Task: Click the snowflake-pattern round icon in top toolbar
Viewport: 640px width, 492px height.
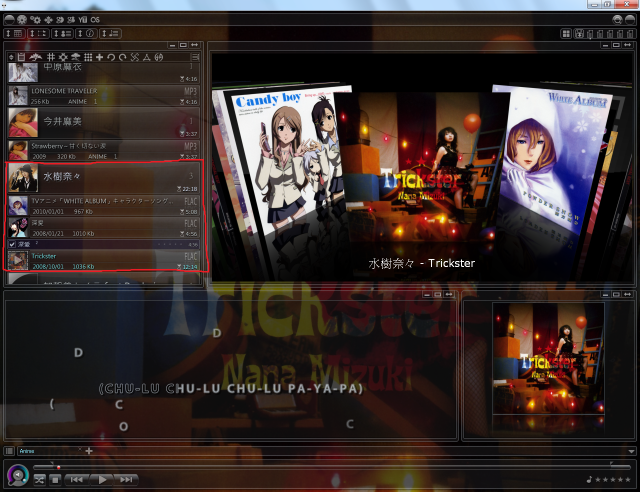Action: (x=22, y=19)
